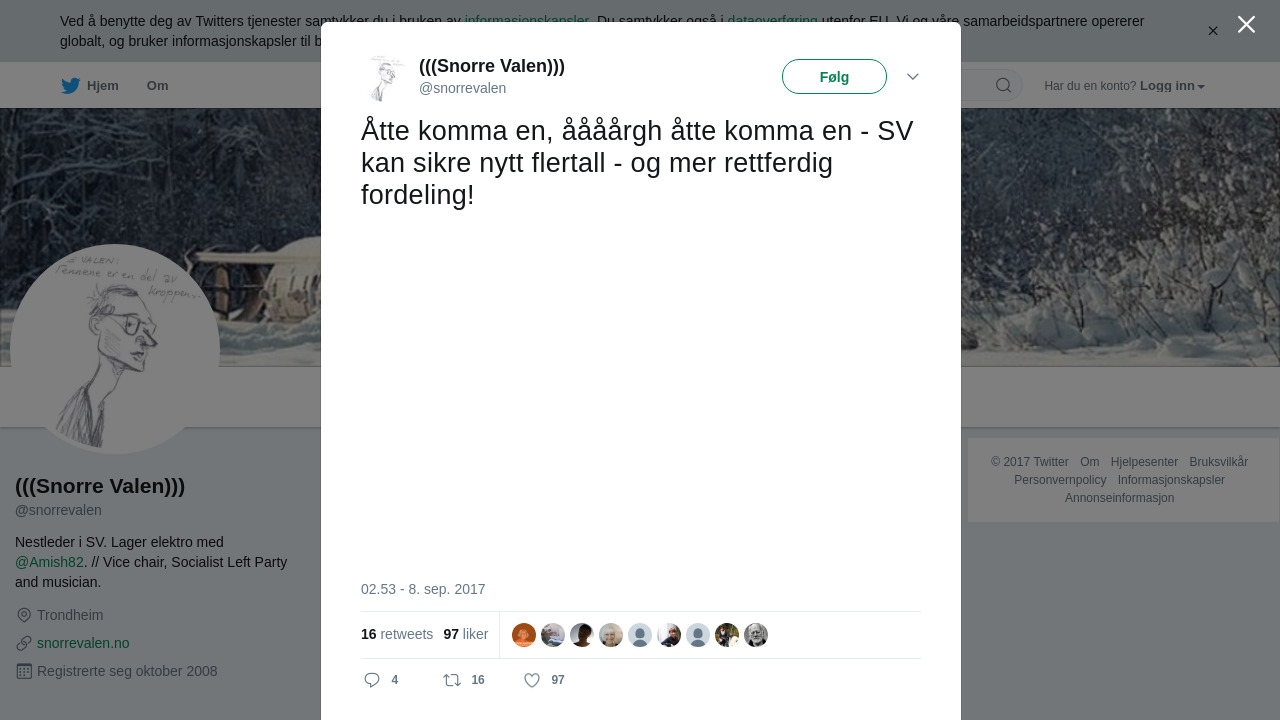This screenshot has width=1280, height=720.
Task: Click the Twitter bird Hjem icon
Action: pyautogui.click(x=70, y=86)
